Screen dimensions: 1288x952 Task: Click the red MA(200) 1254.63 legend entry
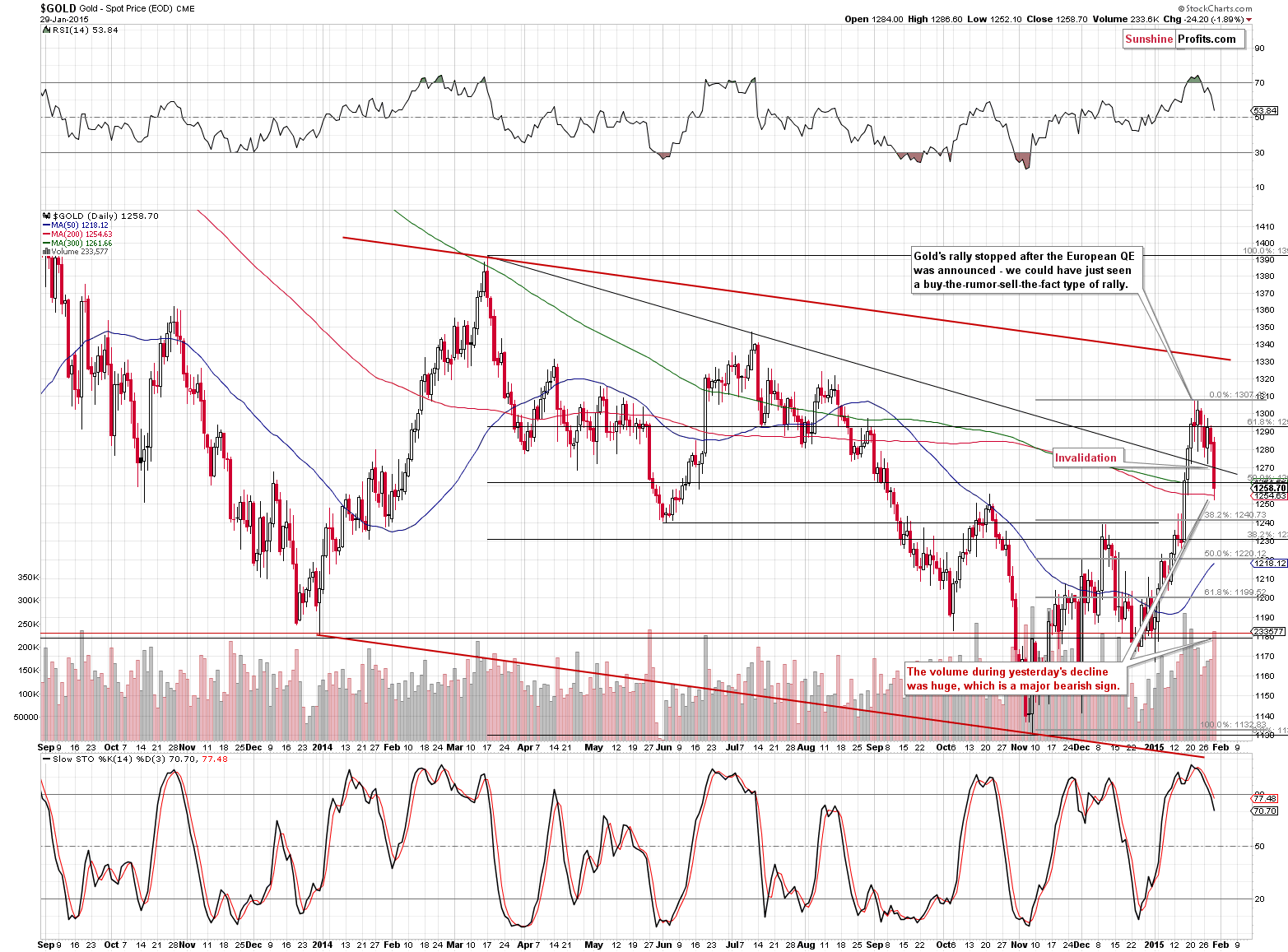click(77, 235)
